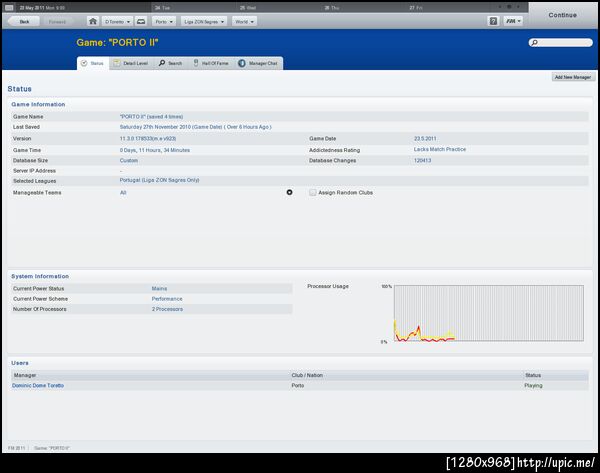Click the 'Performance' power scheme value

167,298
